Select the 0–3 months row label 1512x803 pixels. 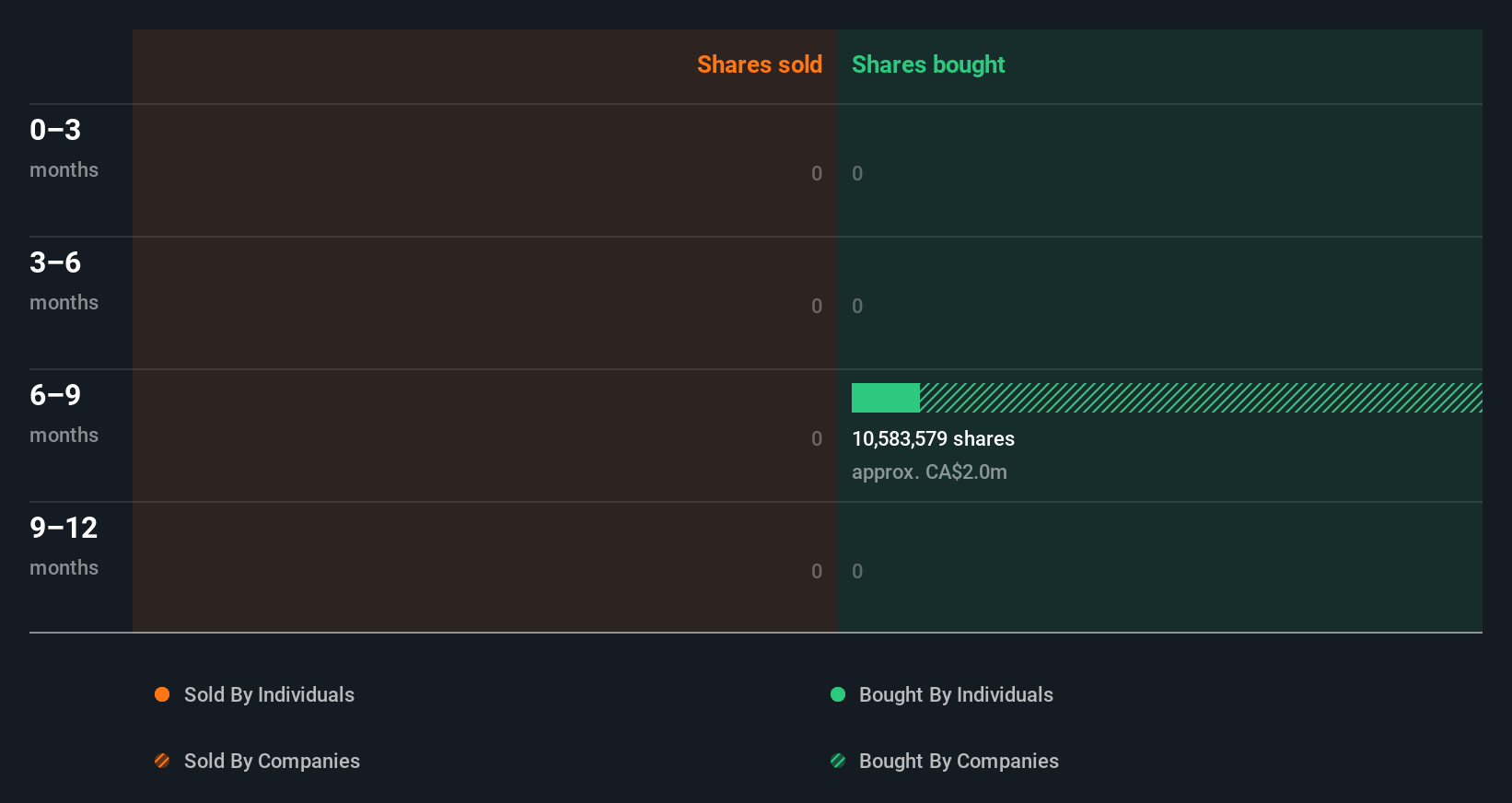[x=64, y=148]
